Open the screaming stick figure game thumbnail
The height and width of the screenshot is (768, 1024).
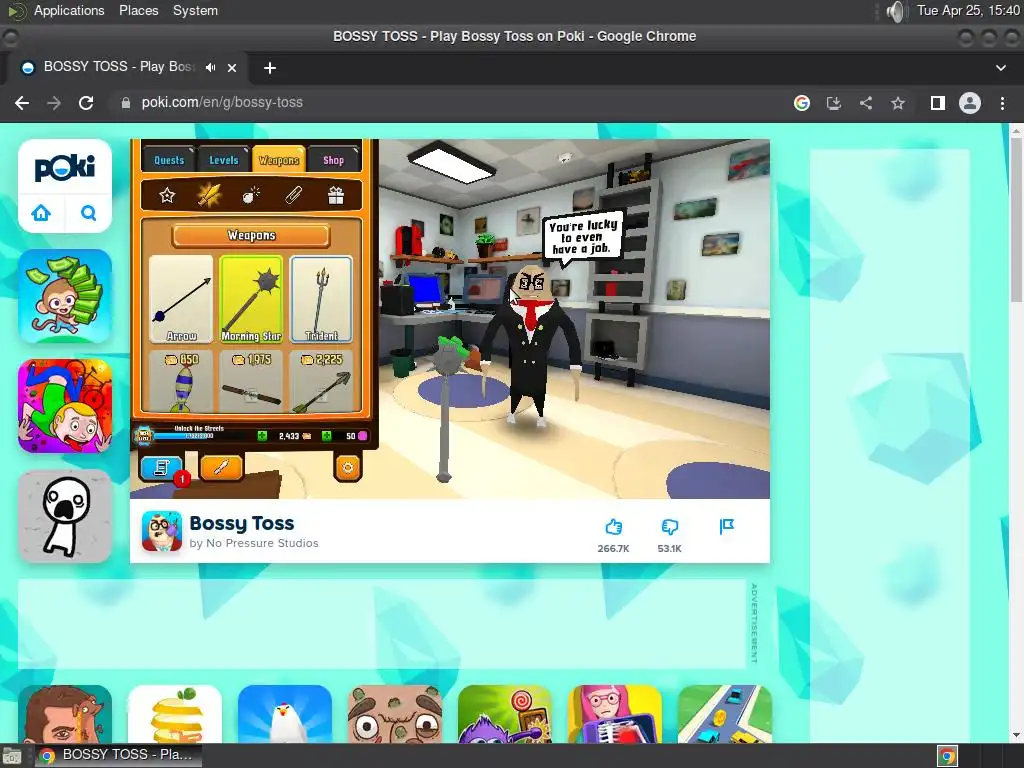tap(65, 516)
